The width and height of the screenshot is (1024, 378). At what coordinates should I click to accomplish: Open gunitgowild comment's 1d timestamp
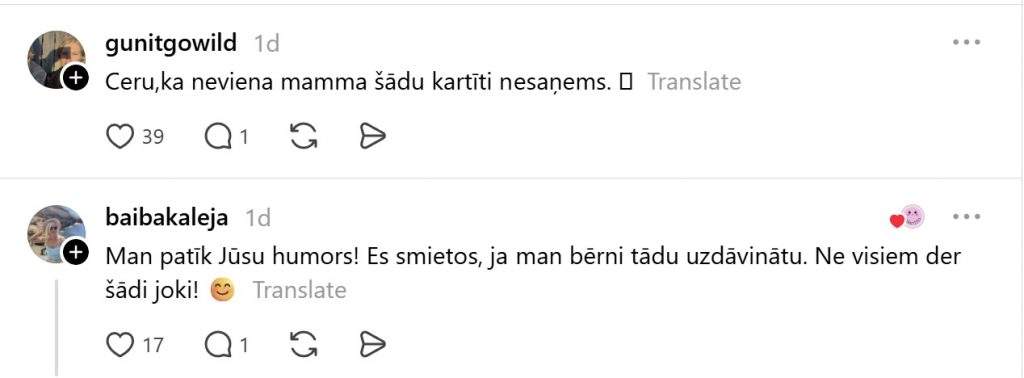[266, 44]
